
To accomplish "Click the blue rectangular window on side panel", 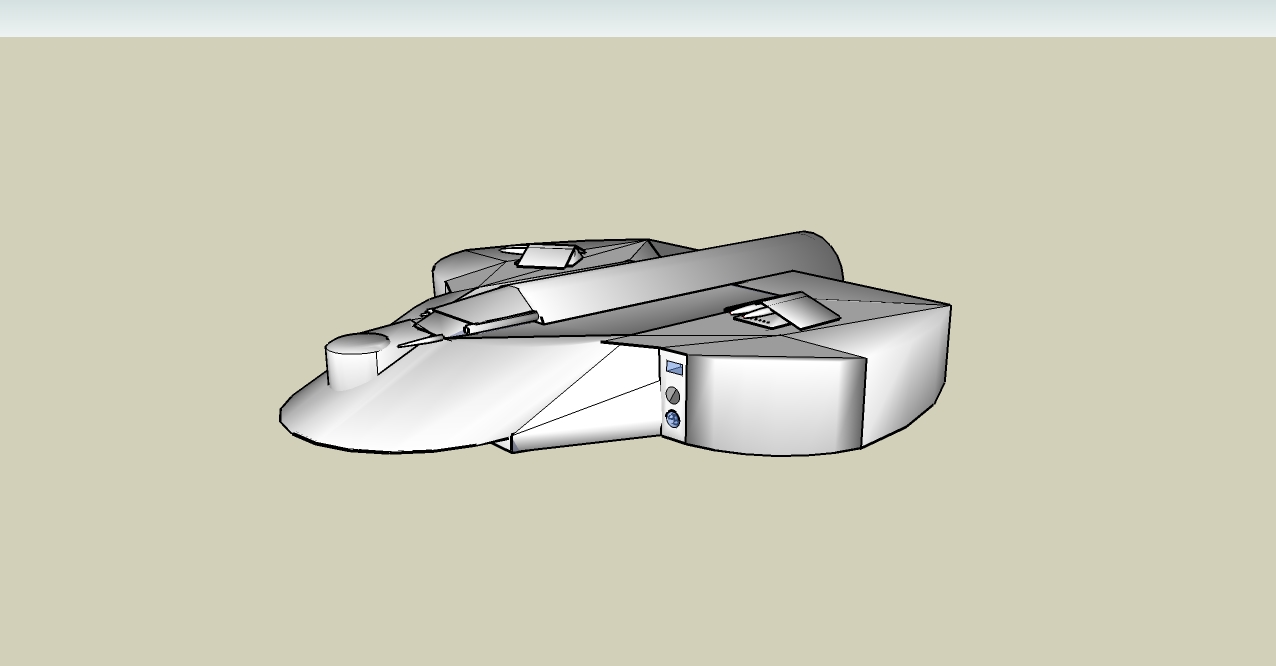I will pos(674,368).
